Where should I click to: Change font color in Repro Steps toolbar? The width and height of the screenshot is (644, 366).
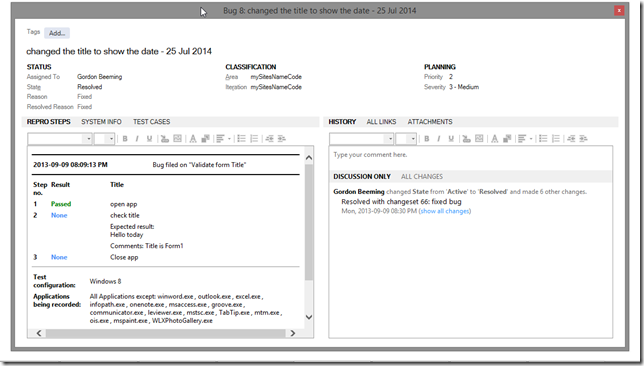coord(193,139)
